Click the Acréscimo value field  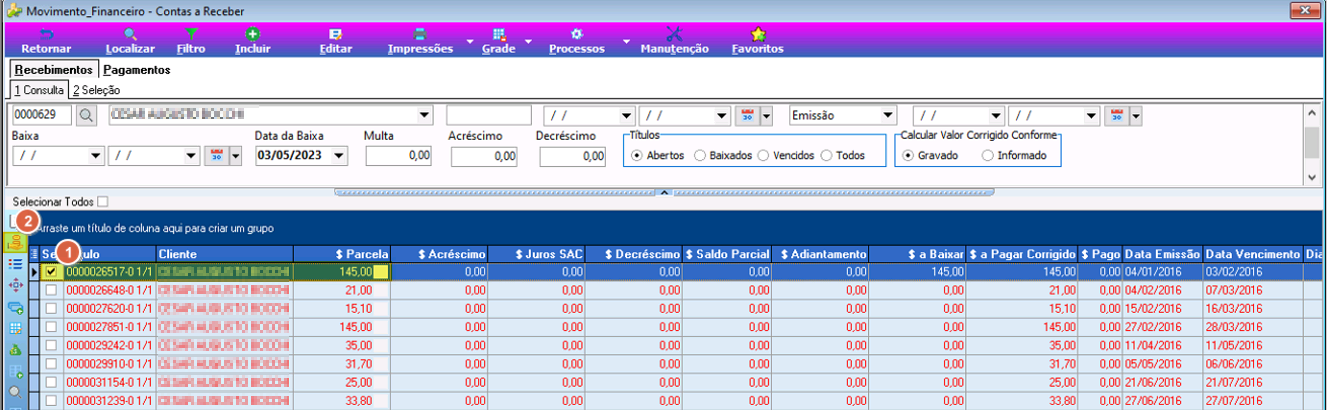point(484,156)
